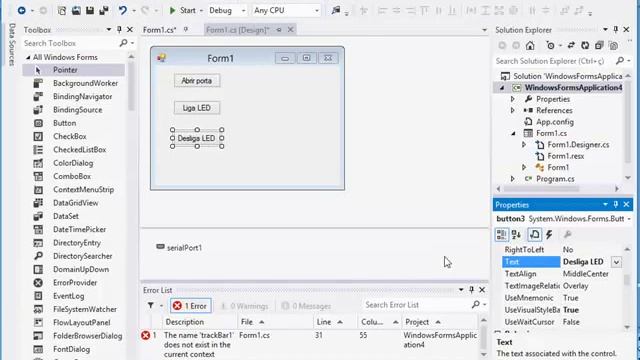Image resolution: width=640 pixels, height=360 pixels.
Task: Expand the Program.cs node
Action: [x=513, y=179]
